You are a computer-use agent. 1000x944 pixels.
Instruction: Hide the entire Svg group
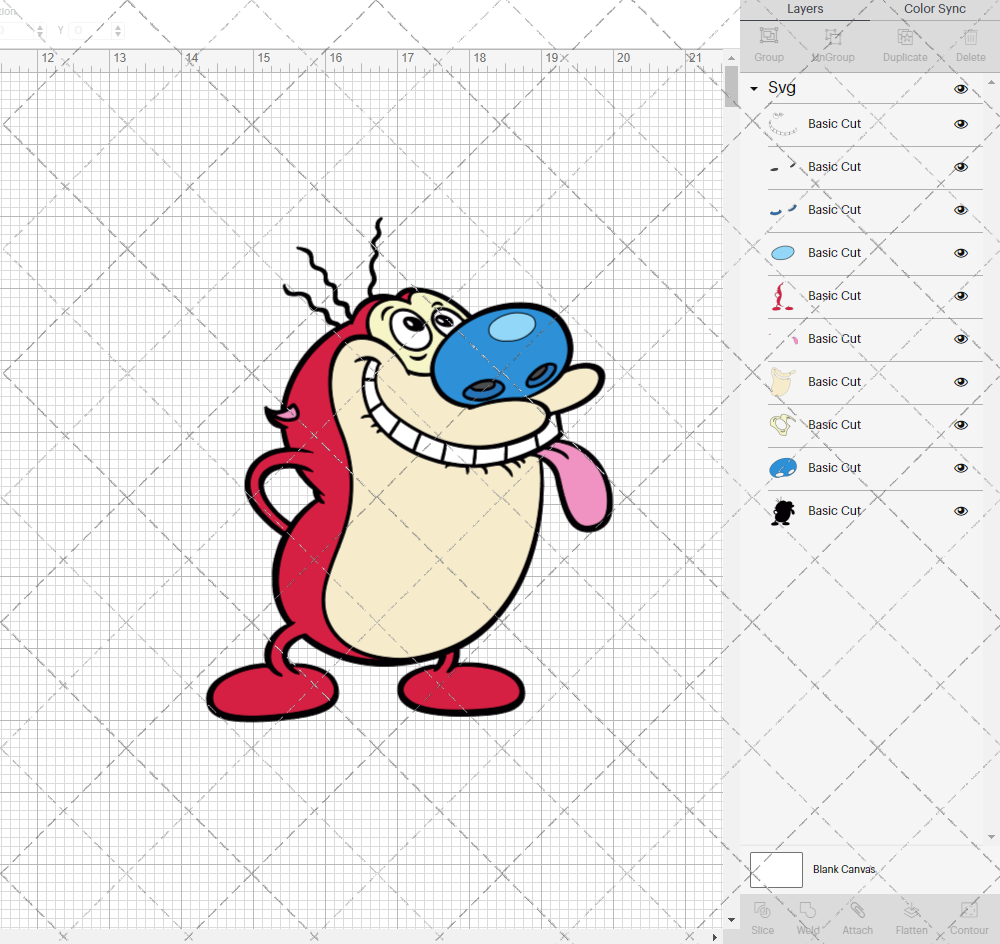coord(960,88)
